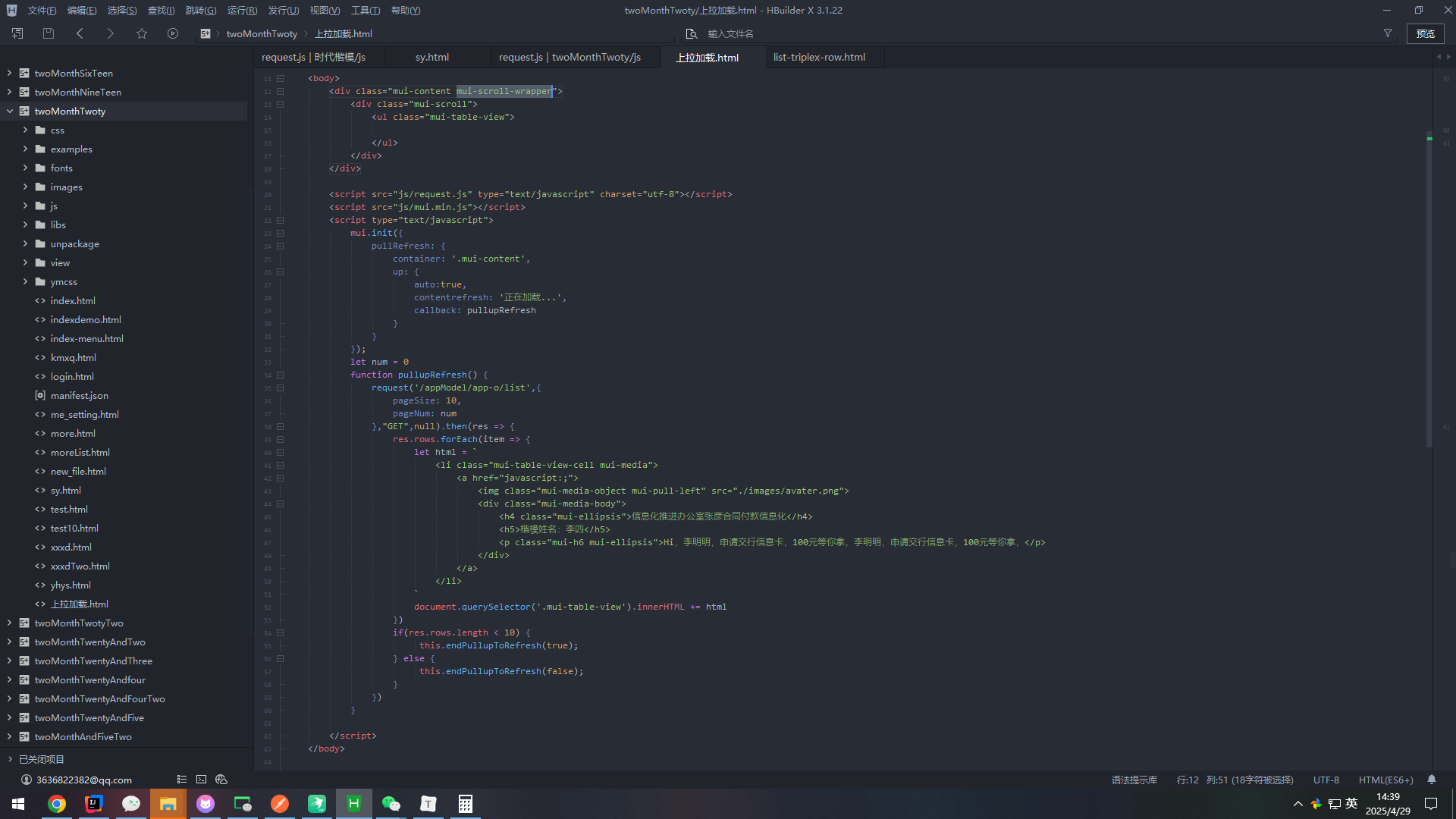Click the filter funnel icon
This screenshot has width=1456, height=819.
pyautogui.click(x=1388, y=33)
